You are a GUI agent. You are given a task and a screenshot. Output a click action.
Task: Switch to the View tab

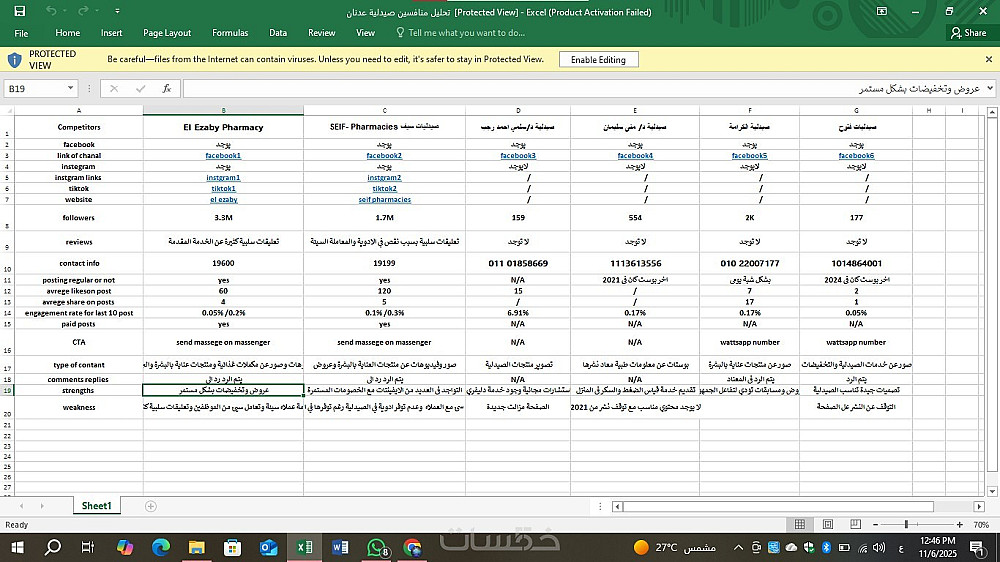[x=365, y=33]
